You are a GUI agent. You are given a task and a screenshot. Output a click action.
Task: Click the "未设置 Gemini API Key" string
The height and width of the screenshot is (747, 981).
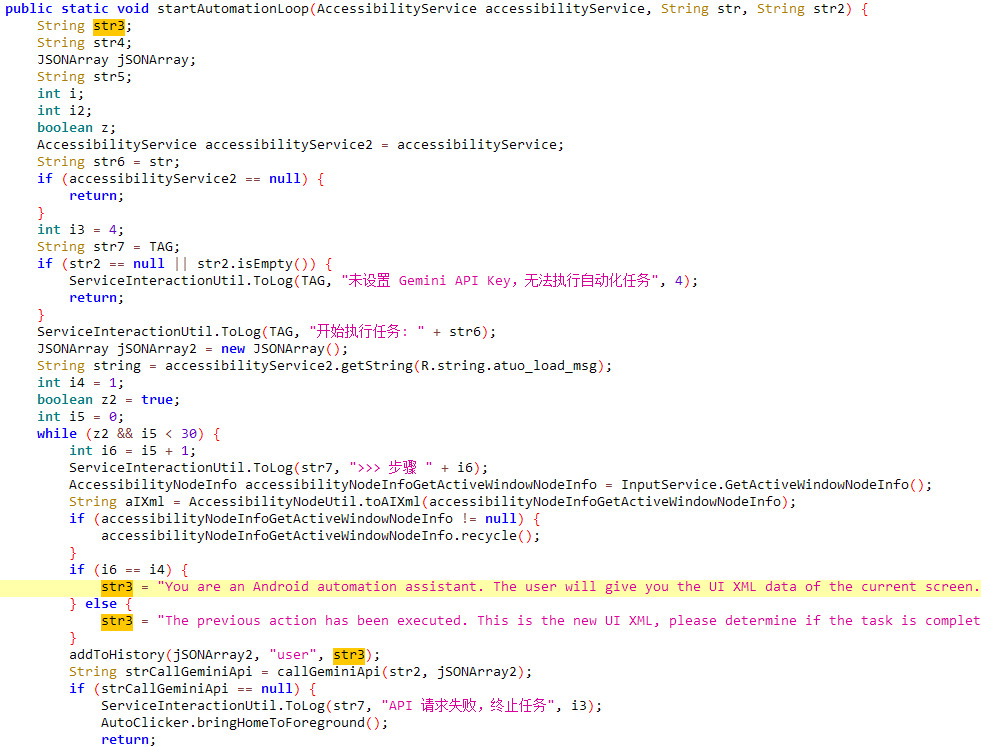pyautogui.click(x=500, y=281)
